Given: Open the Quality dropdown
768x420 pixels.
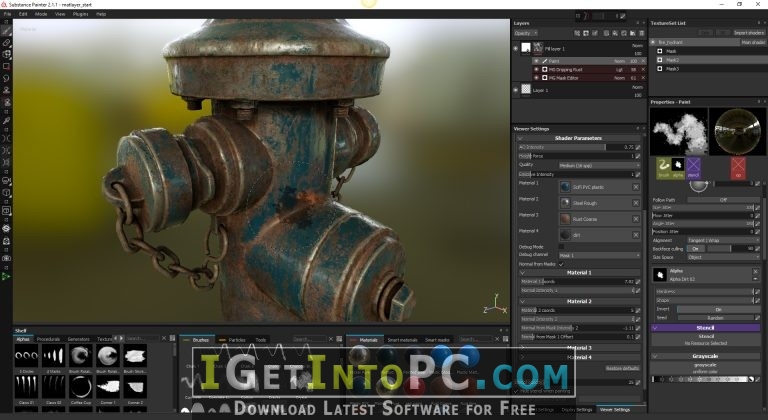Looking at the screenshot, I should [x=599, y=165].
